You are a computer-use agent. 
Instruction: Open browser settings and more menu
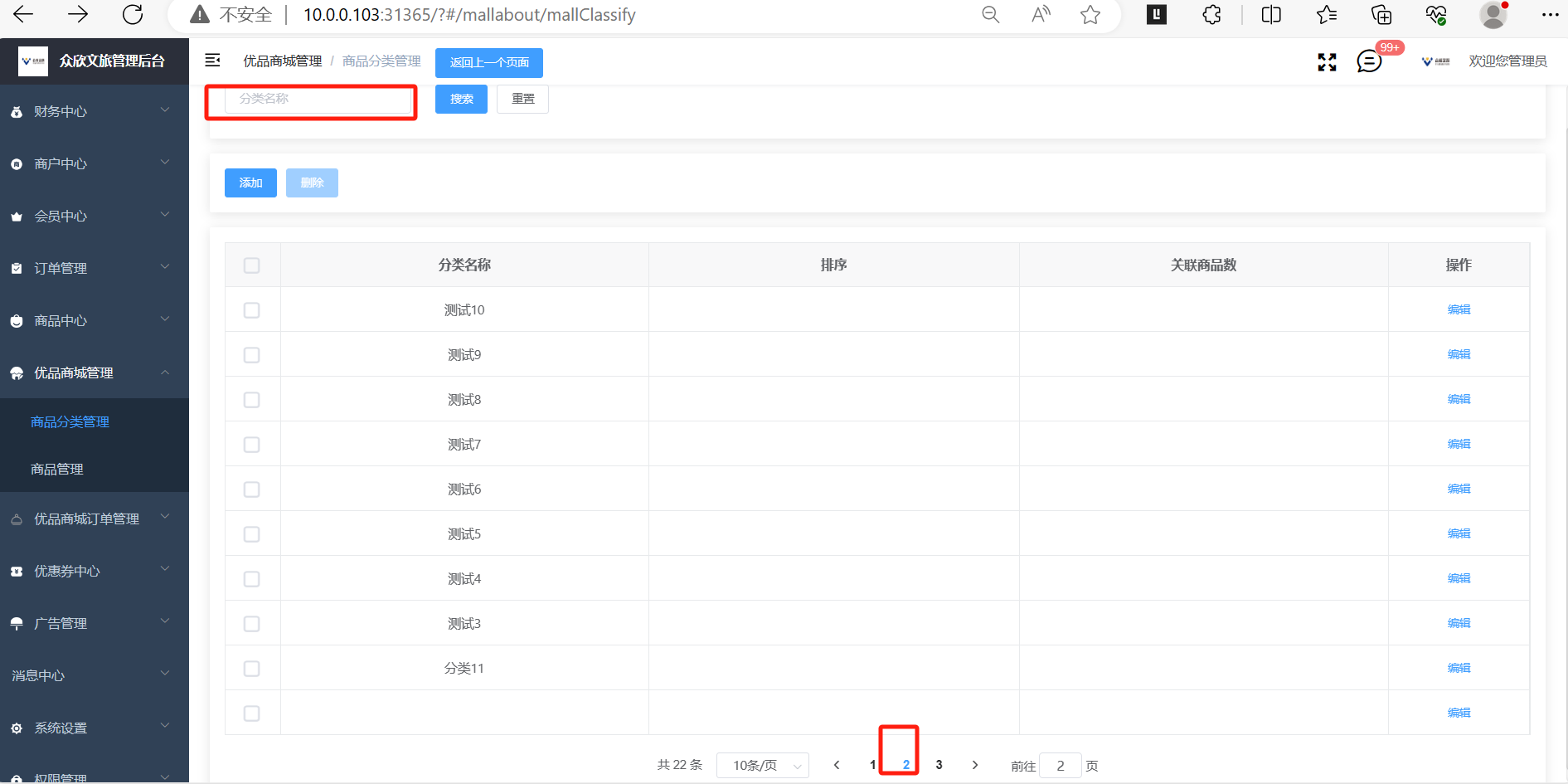1550,14
